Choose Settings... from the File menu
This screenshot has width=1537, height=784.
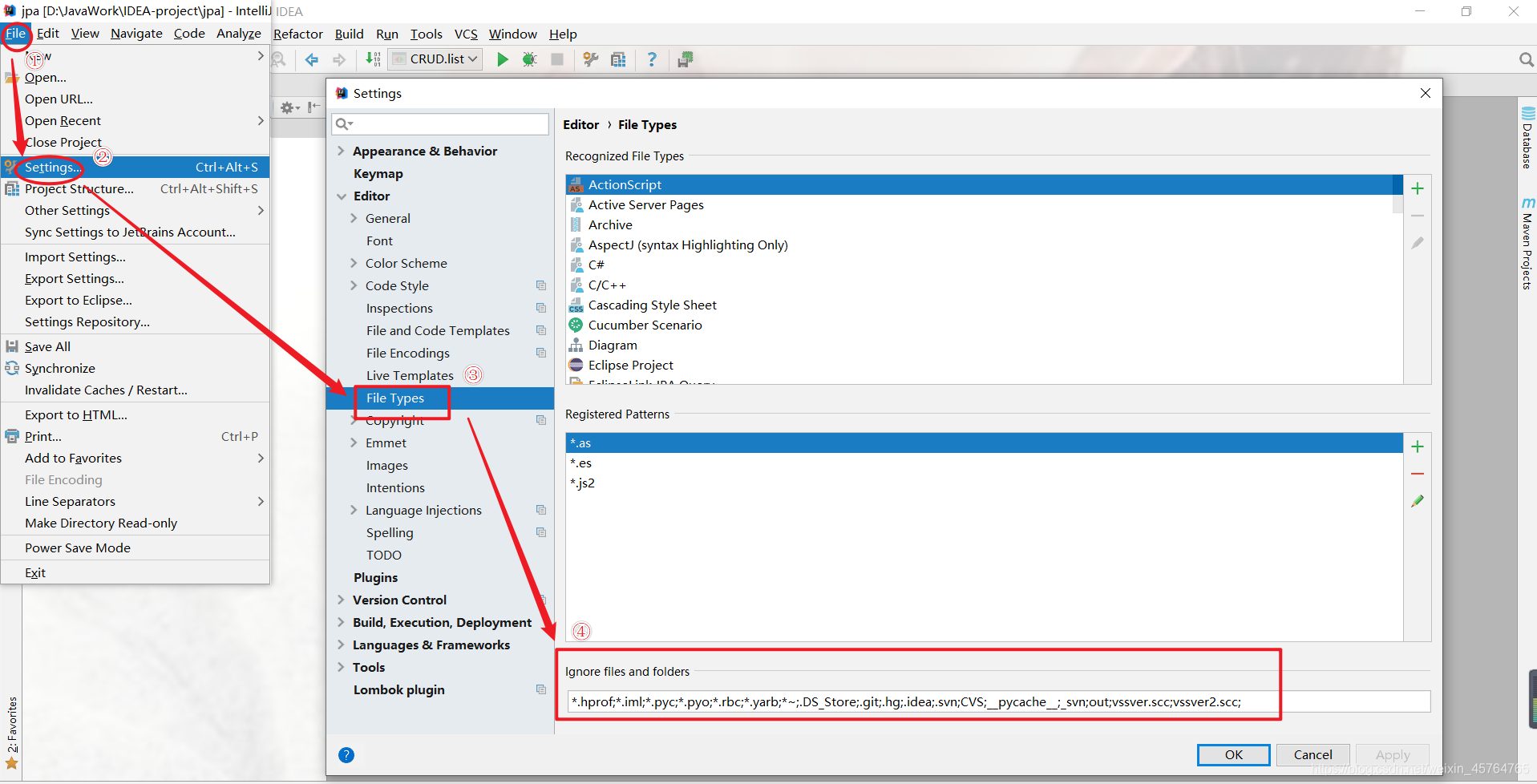coord(135,167)
